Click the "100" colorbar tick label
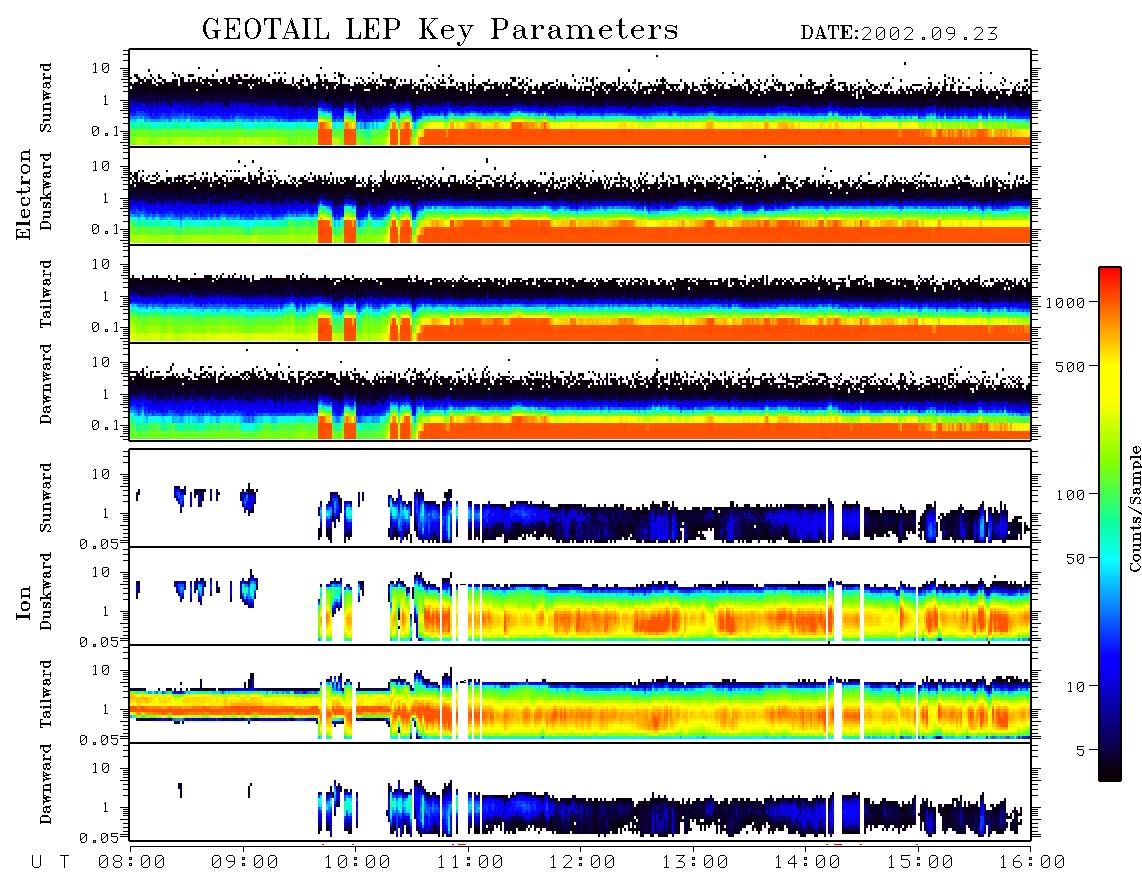 pos(1070,495)
